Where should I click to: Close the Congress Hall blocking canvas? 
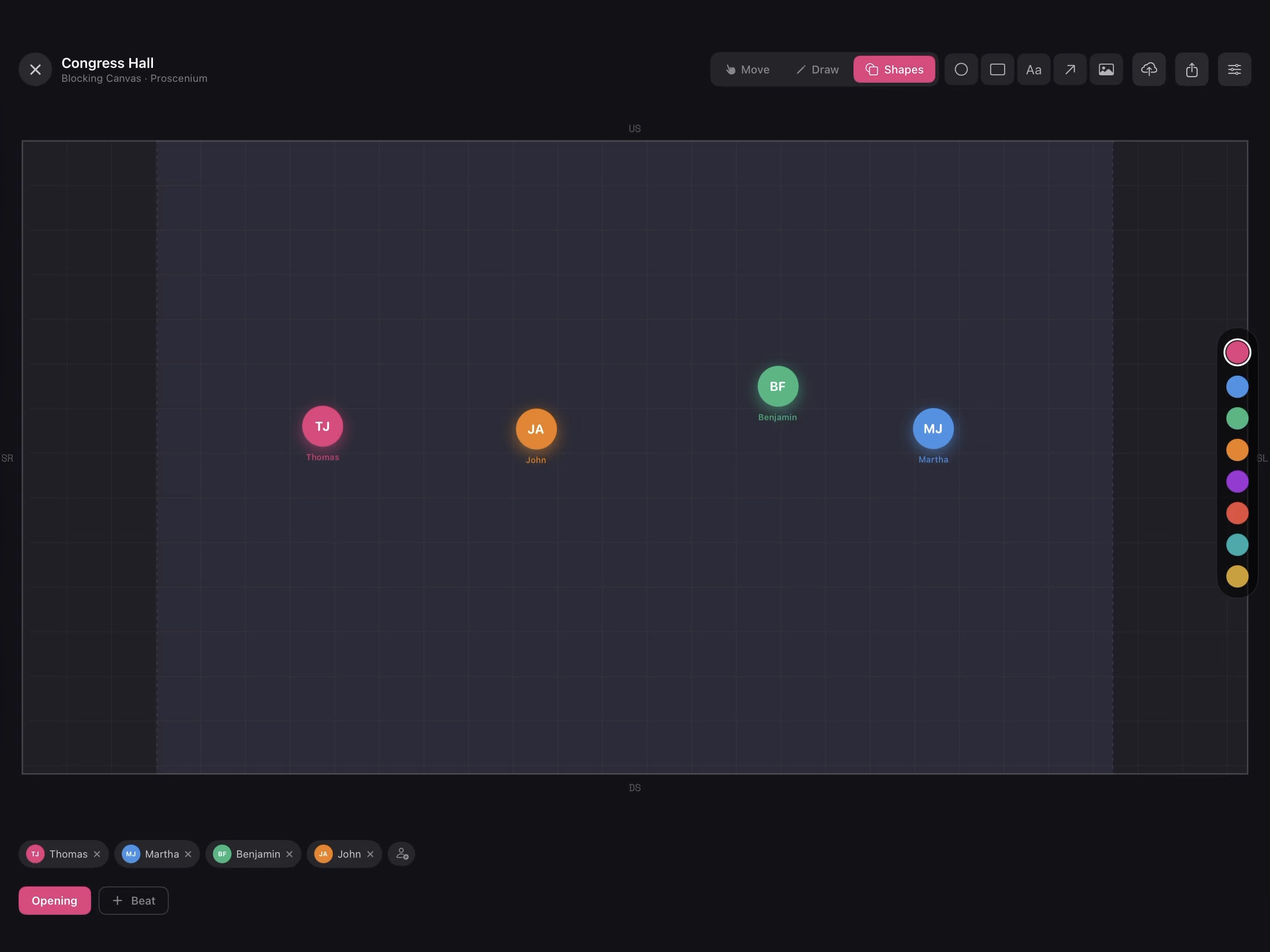(x=35, y=69)
